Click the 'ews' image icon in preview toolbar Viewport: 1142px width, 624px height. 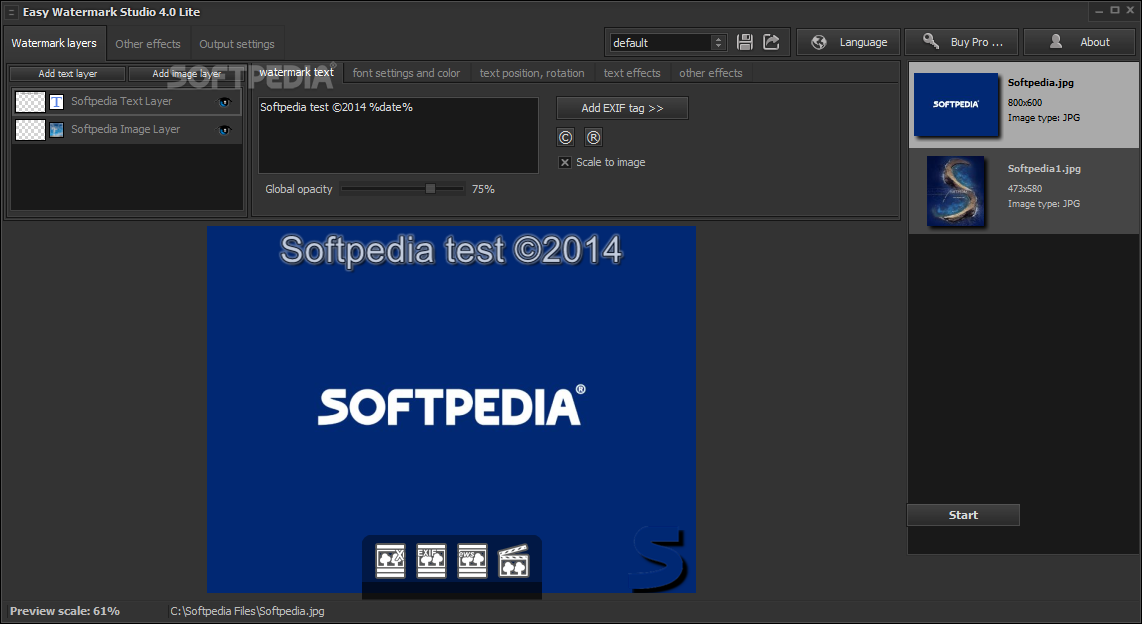(472, 561)
